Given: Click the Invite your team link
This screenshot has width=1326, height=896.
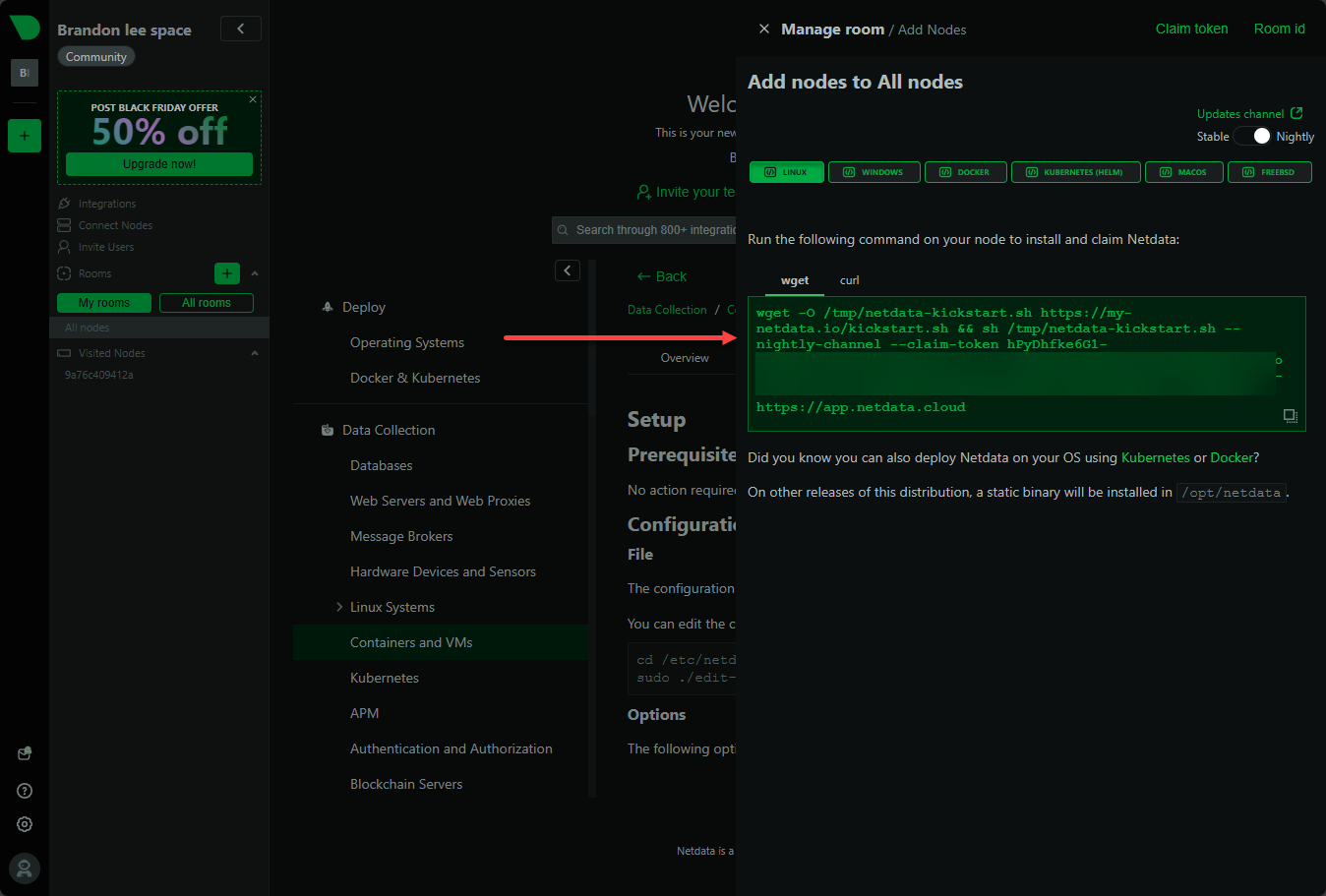Looking at the screenshot, I should 687,192.
